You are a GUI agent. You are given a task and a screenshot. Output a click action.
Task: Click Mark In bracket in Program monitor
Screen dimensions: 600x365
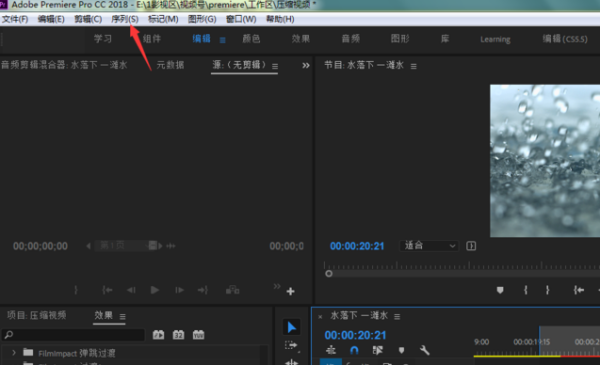526,290
